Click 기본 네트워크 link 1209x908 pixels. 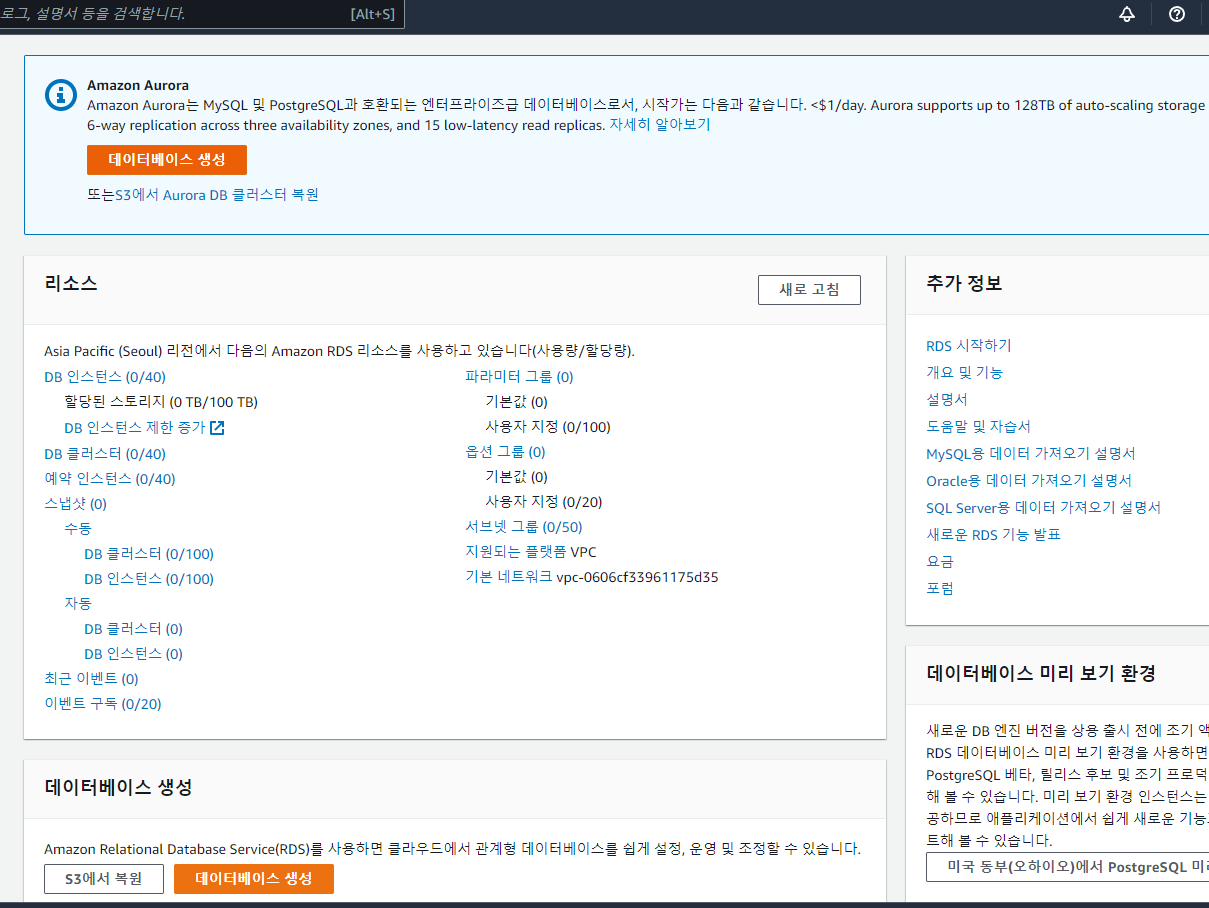click(x=509, y=577)
